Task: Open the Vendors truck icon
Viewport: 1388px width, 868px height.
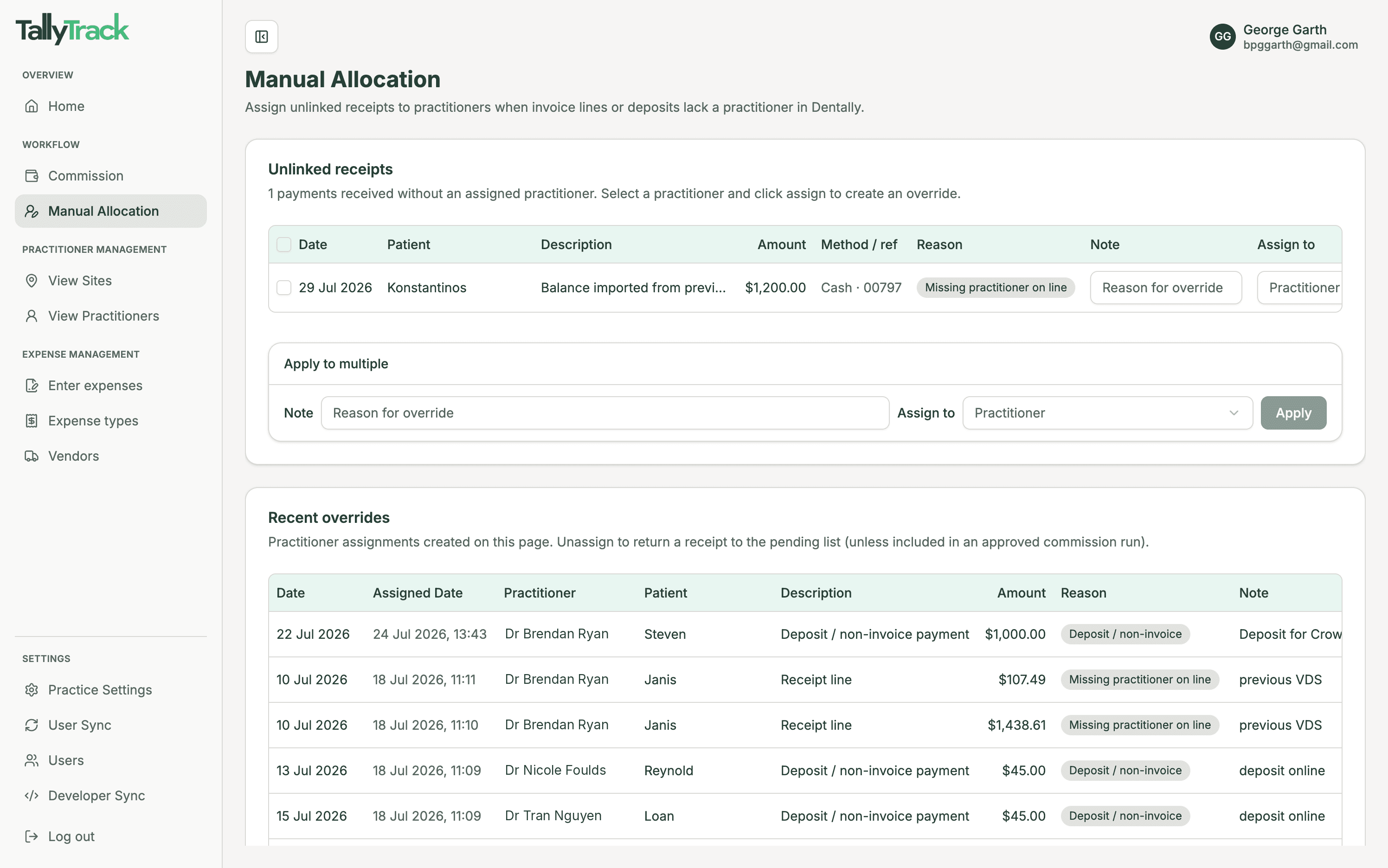Action: coord(32,456)
